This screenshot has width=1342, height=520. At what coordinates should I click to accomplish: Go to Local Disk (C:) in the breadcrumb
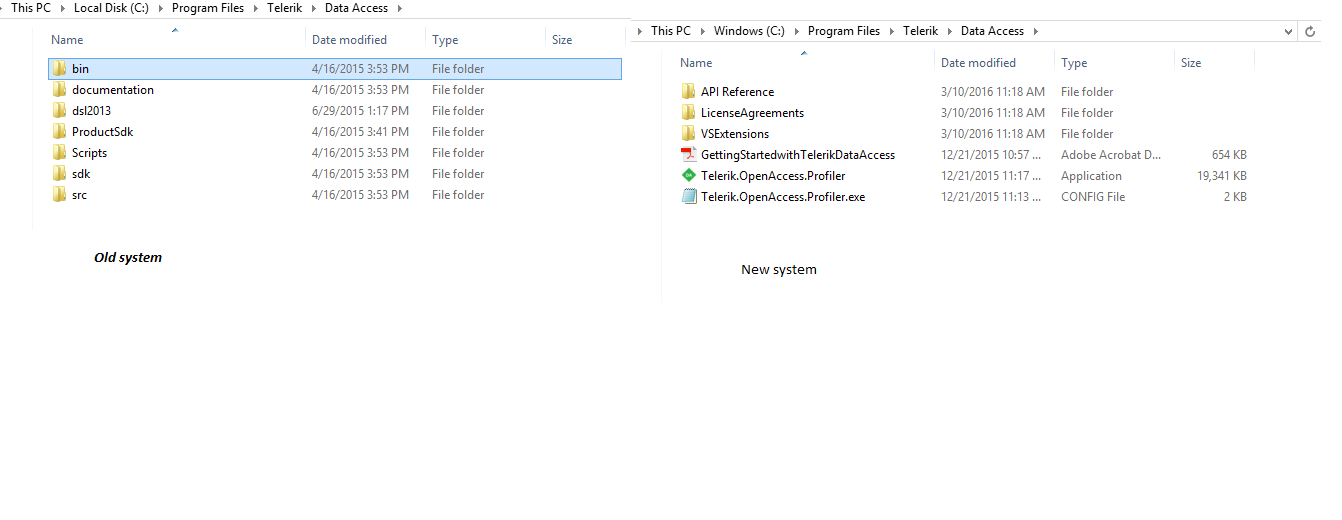click(x=111, y=8)
